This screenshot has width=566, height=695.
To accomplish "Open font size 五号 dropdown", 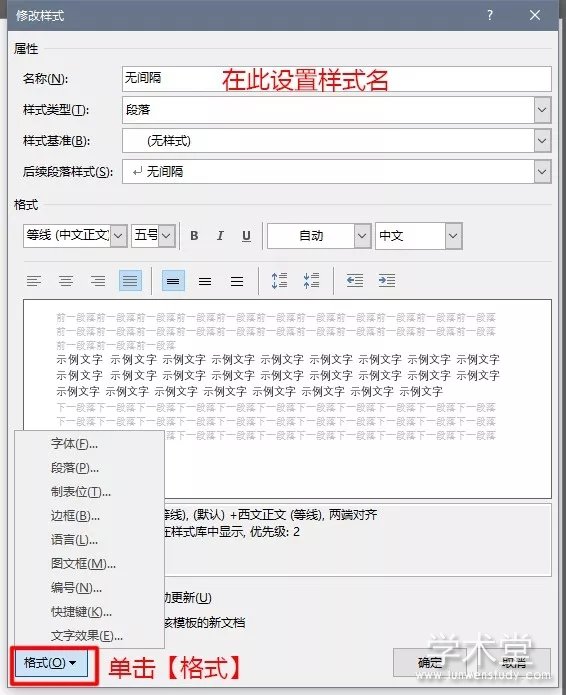I will [166, 236].
